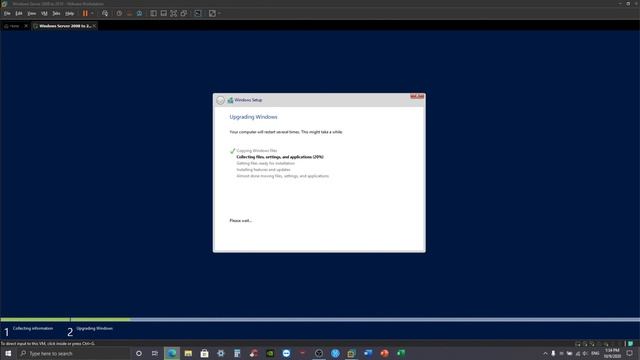Viewport: 640px width, 360px height.
Task: Click the 'Upgrading Windows' step label at bottom
Action: [95, 328]
